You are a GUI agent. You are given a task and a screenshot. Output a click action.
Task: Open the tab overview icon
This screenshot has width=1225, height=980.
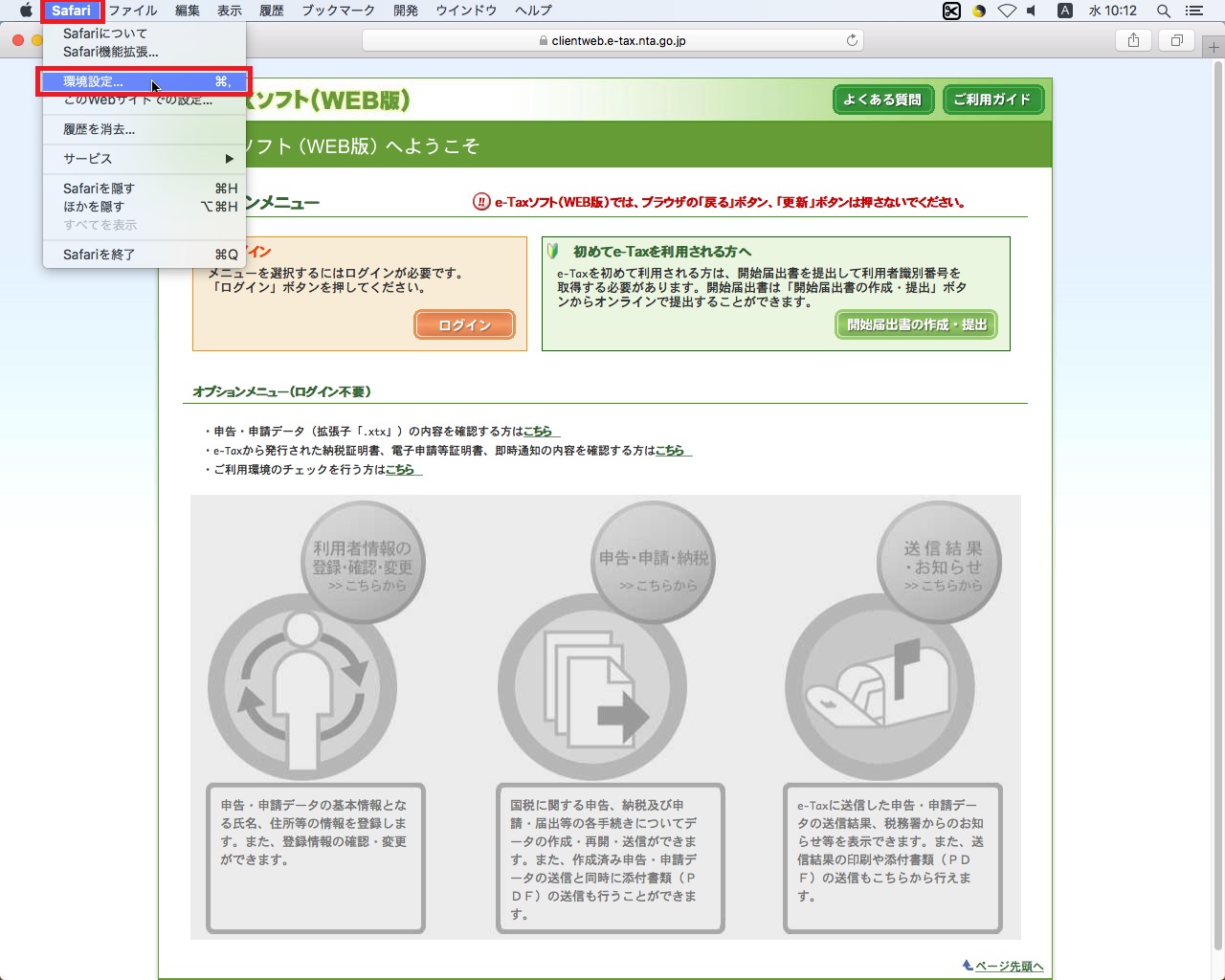[1176, 40]
